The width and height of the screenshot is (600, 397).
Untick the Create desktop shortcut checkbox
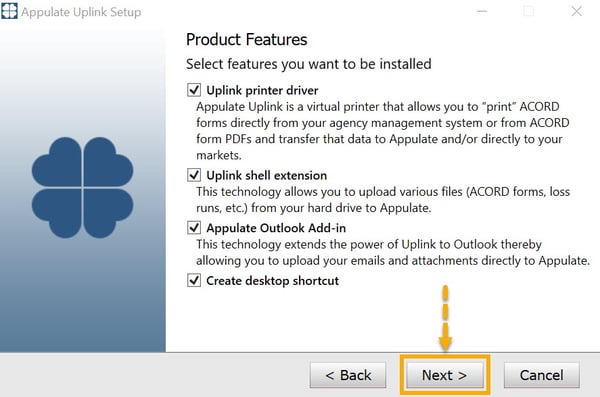pyautogui.click(x=194, y=280)
